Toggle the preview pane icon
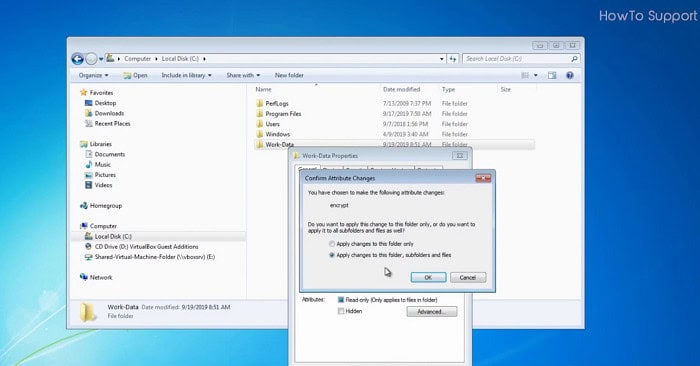 click(552, 75)
